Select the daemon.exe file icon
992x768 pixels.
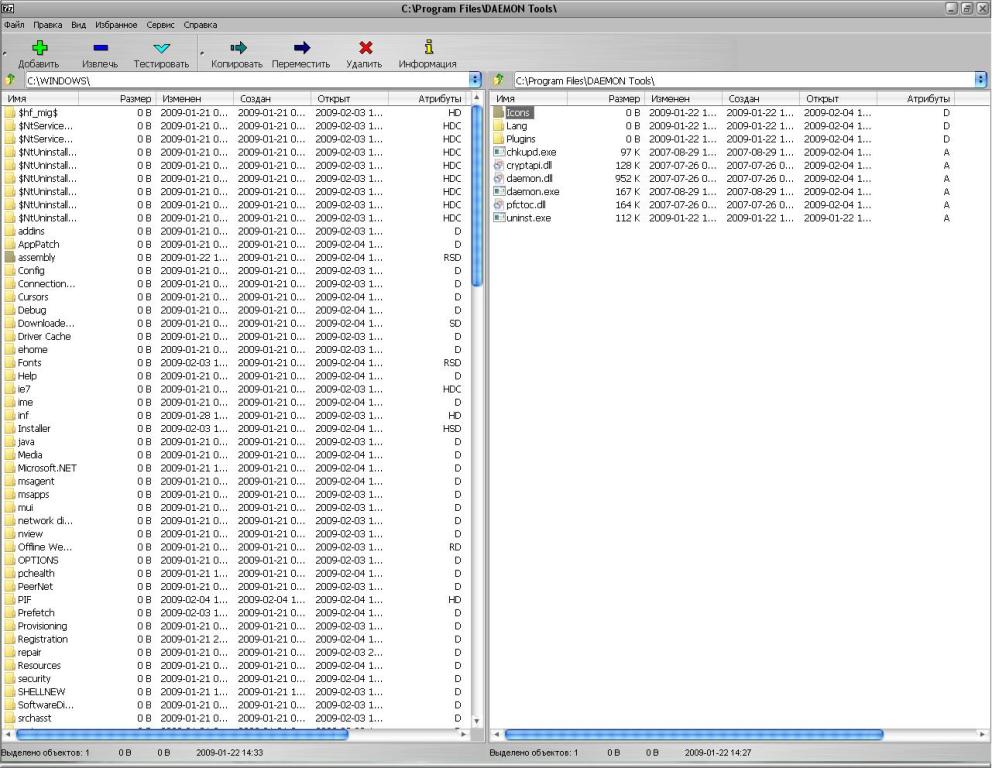499,192
